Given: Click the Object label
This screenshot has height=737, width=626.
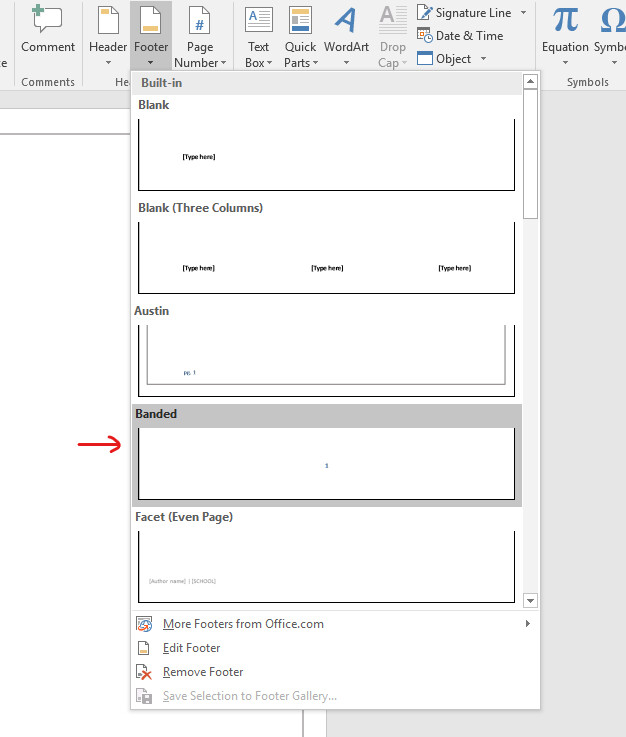Looking at the screenshot, I should 454,59.
